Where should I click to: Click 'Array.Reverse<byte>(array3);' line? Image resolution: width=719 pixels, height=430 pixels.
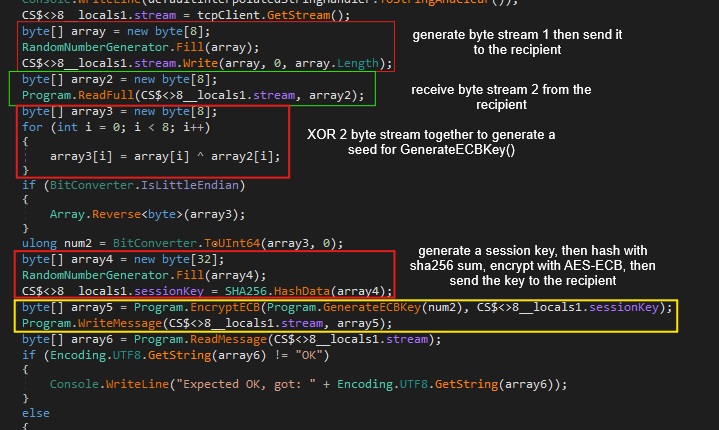[147, 214]
